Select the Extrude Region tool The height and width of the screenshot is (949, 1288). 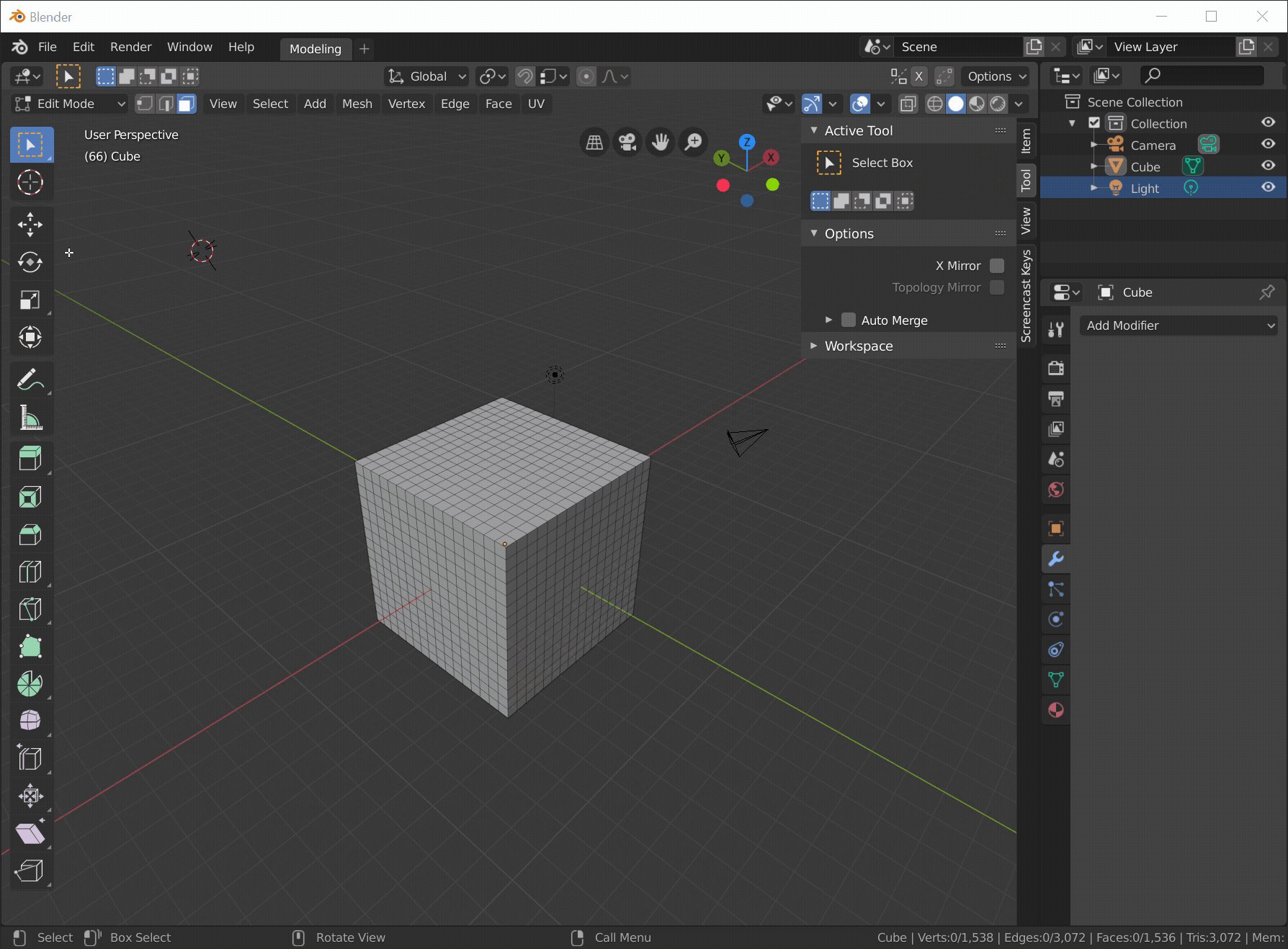31,459
